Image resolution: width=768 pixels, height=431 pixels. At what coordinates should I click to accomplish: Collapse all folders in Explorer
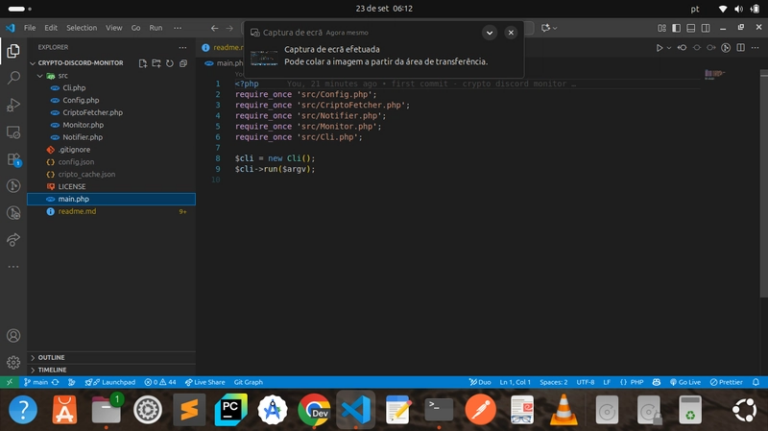click(x=184, y=63)
